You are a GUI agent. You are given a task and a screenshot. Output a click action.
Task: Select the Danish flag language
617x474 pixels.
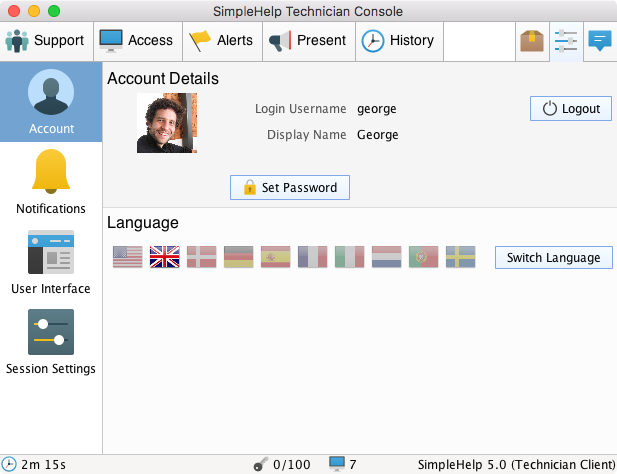[x=201, y=257]
